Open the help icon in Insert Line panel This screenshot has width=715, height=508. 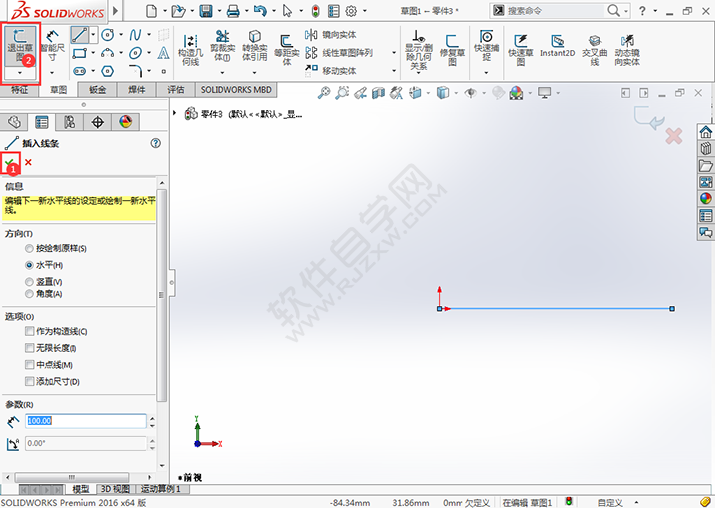pyautogui.click(x=156, y=143)
